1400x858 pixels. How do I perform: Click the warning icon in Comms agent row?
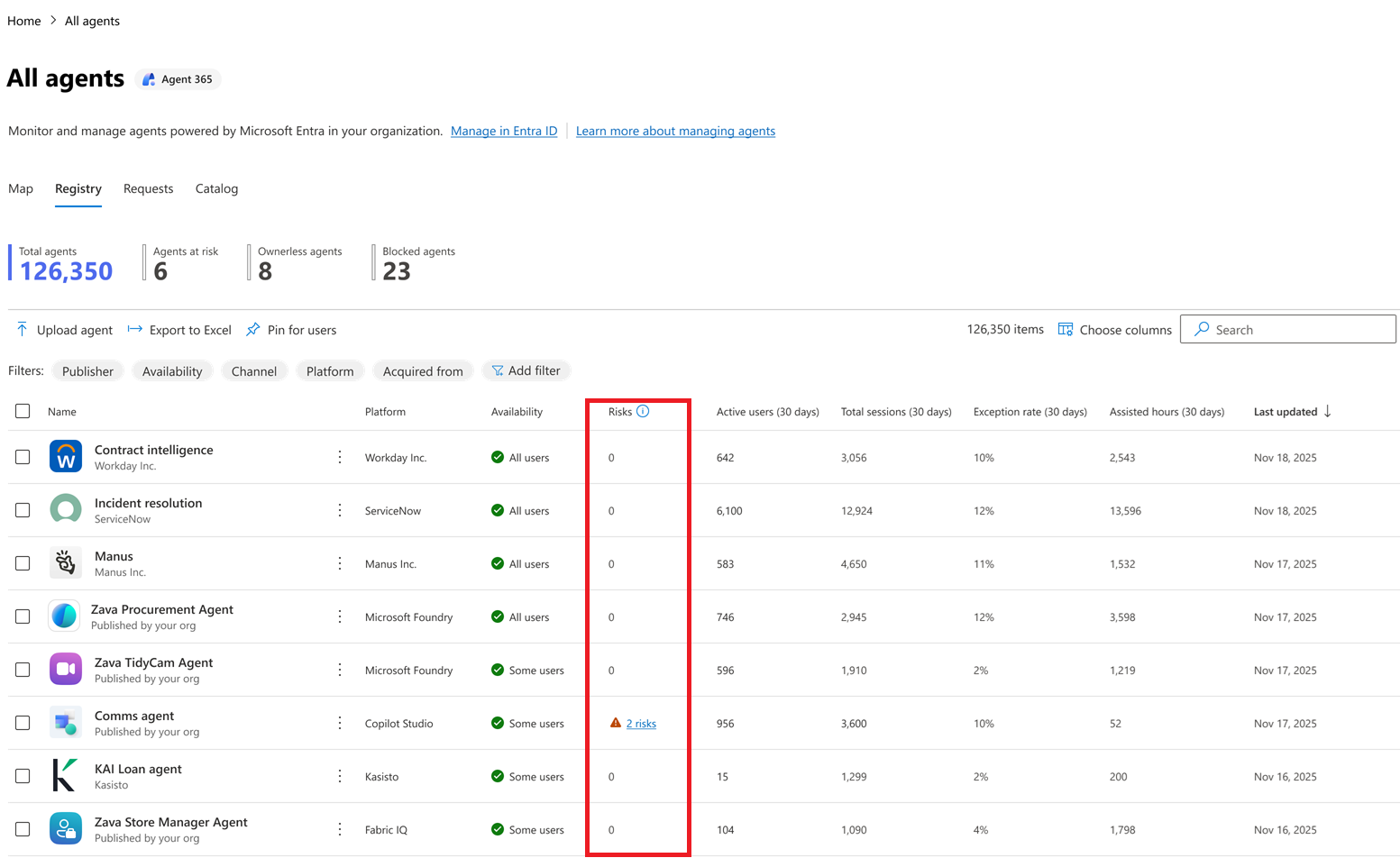click(x=616, y=723)
